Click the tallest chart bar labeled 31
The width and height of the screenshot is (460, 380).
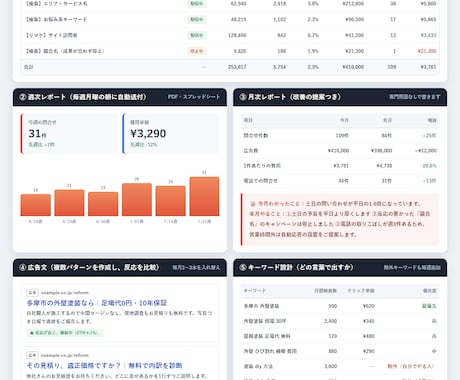click(x=204, y=196)
